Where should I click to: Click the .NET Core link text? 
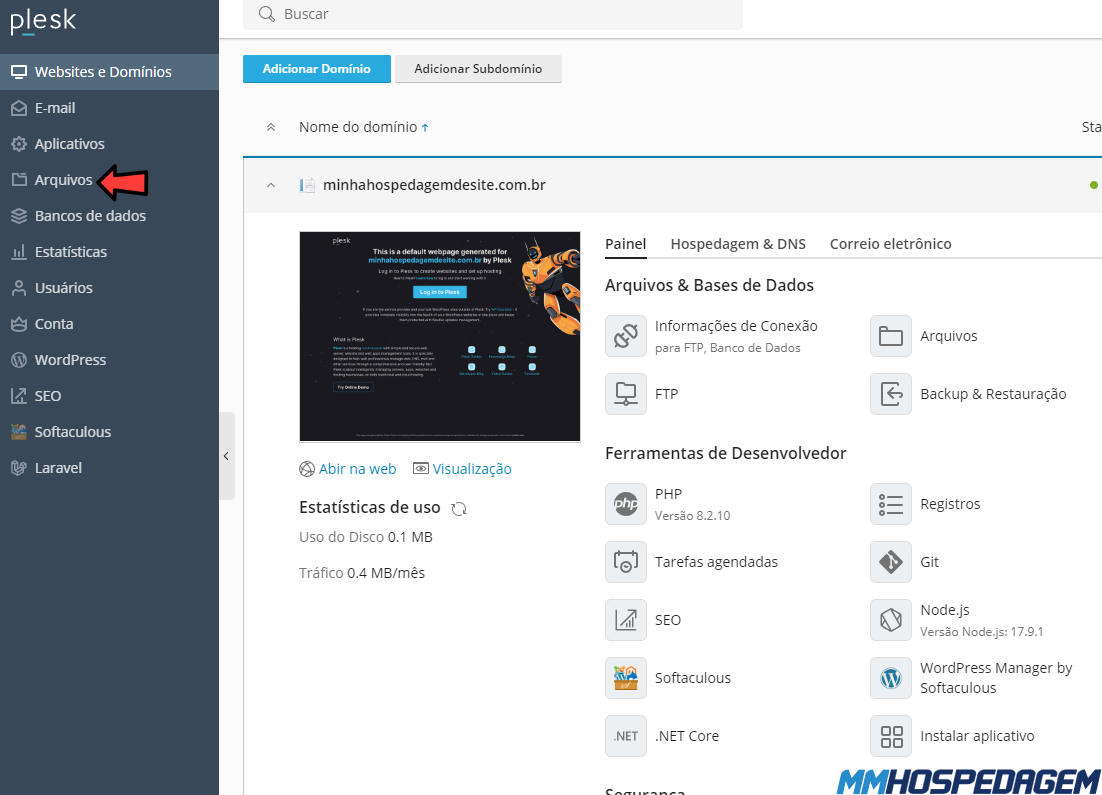pyautogui.click(x=687, y=736)
